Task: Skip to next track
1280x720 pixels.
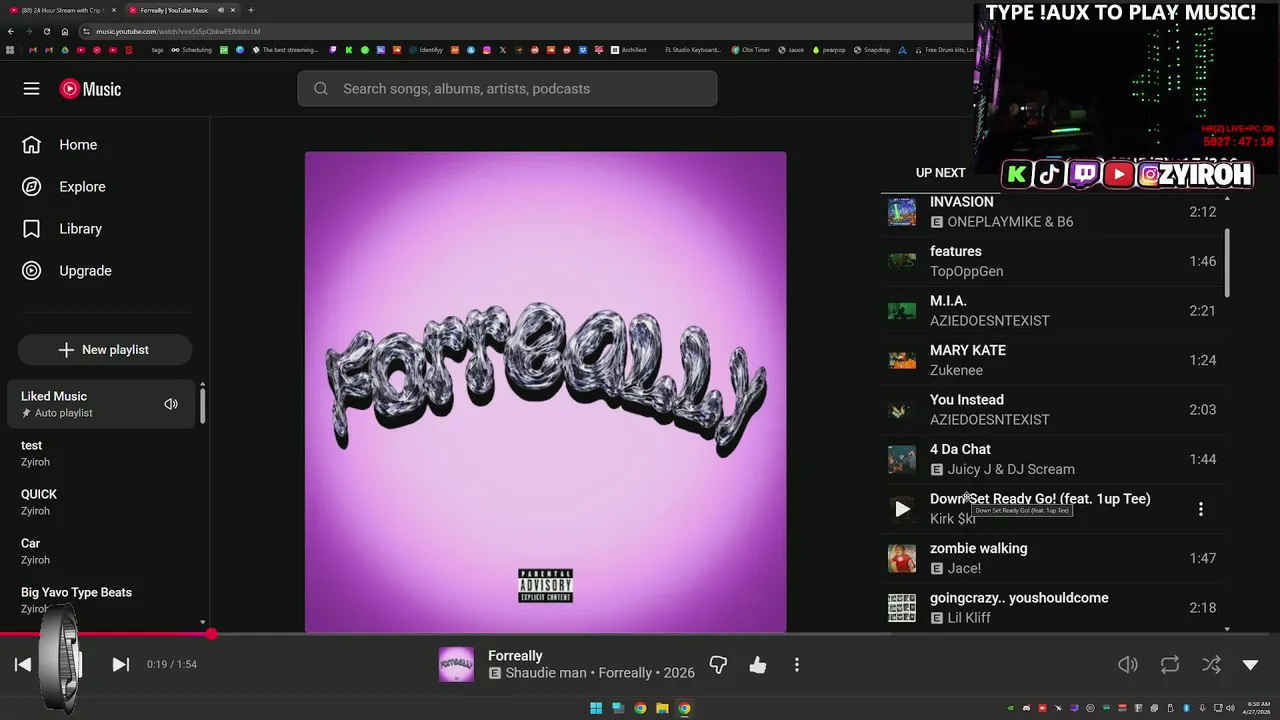Action: click(x=120, y=664)
